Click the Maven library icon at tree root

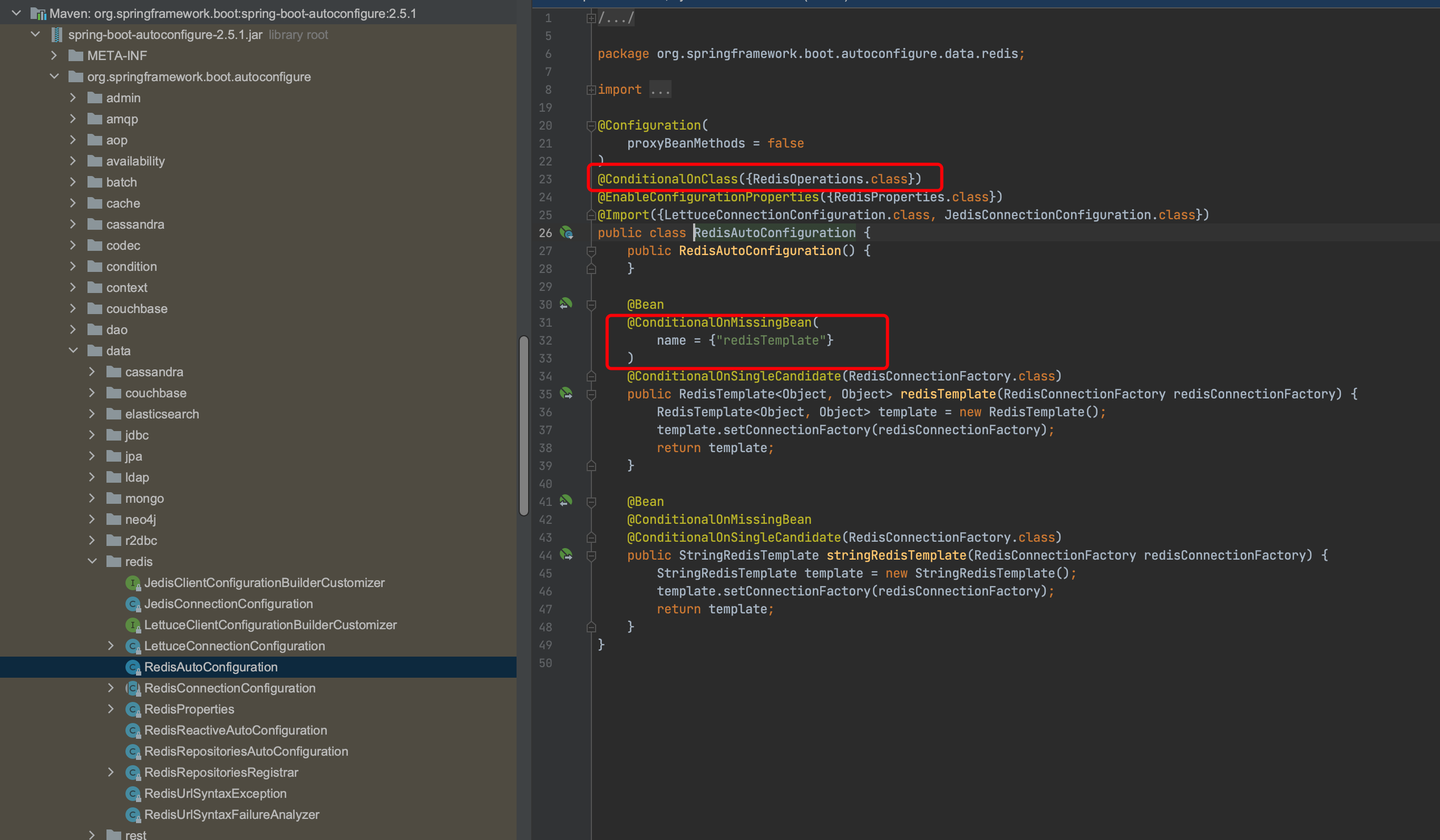38,14
